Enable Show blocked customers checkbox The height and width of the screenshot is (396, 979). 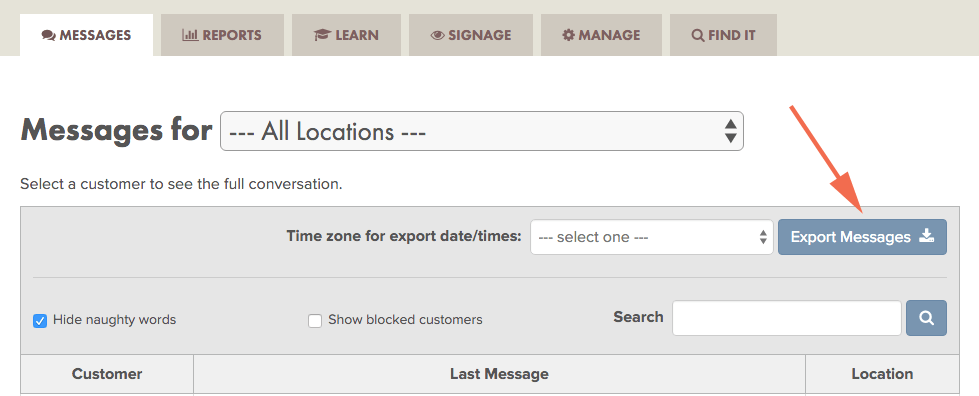pos(315,321)
